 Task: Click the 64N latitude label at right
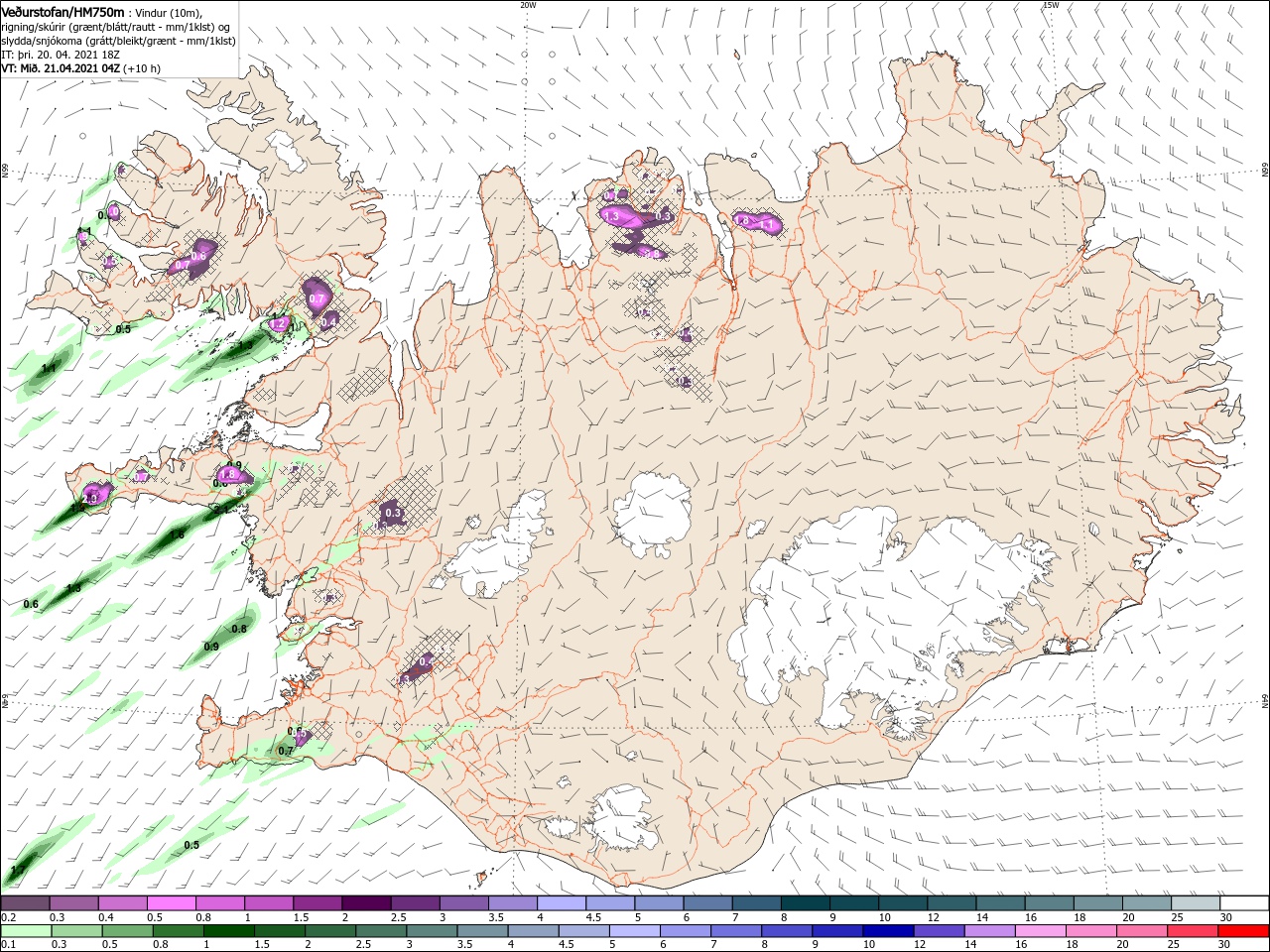pyautogui.click(x=1265, y=700)
